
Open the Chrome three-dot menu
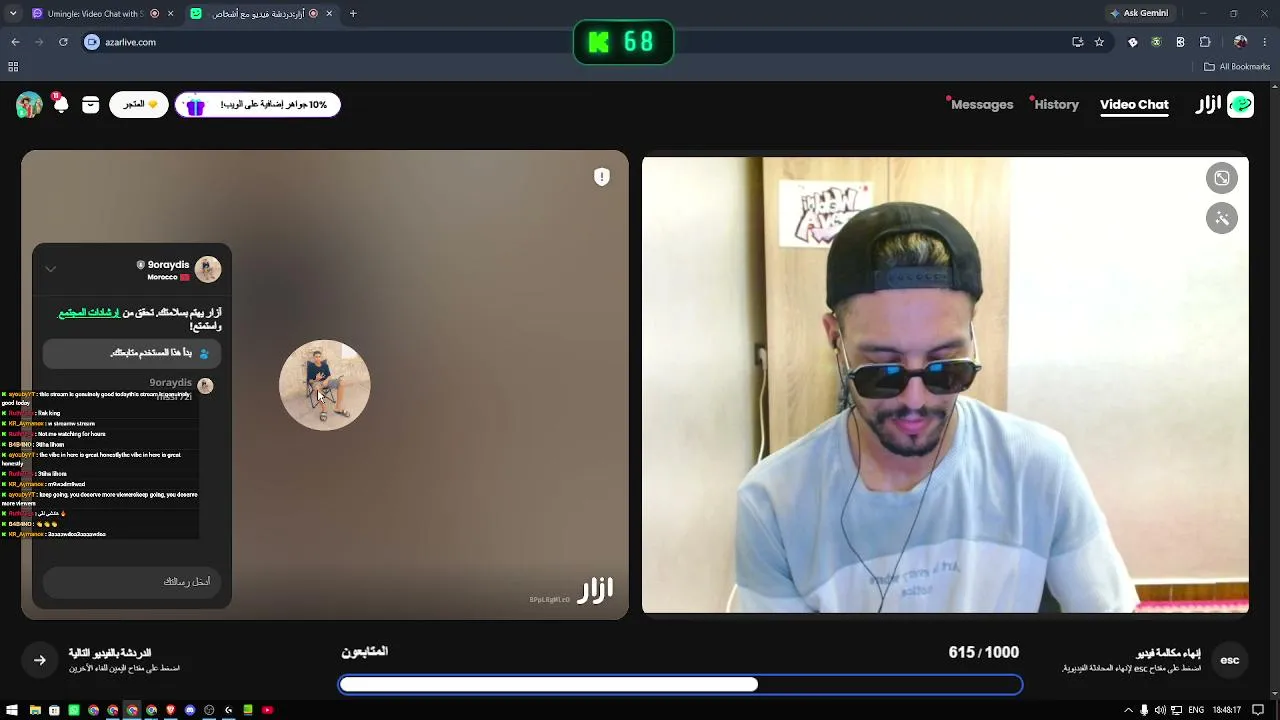(x=1266, y=42)
